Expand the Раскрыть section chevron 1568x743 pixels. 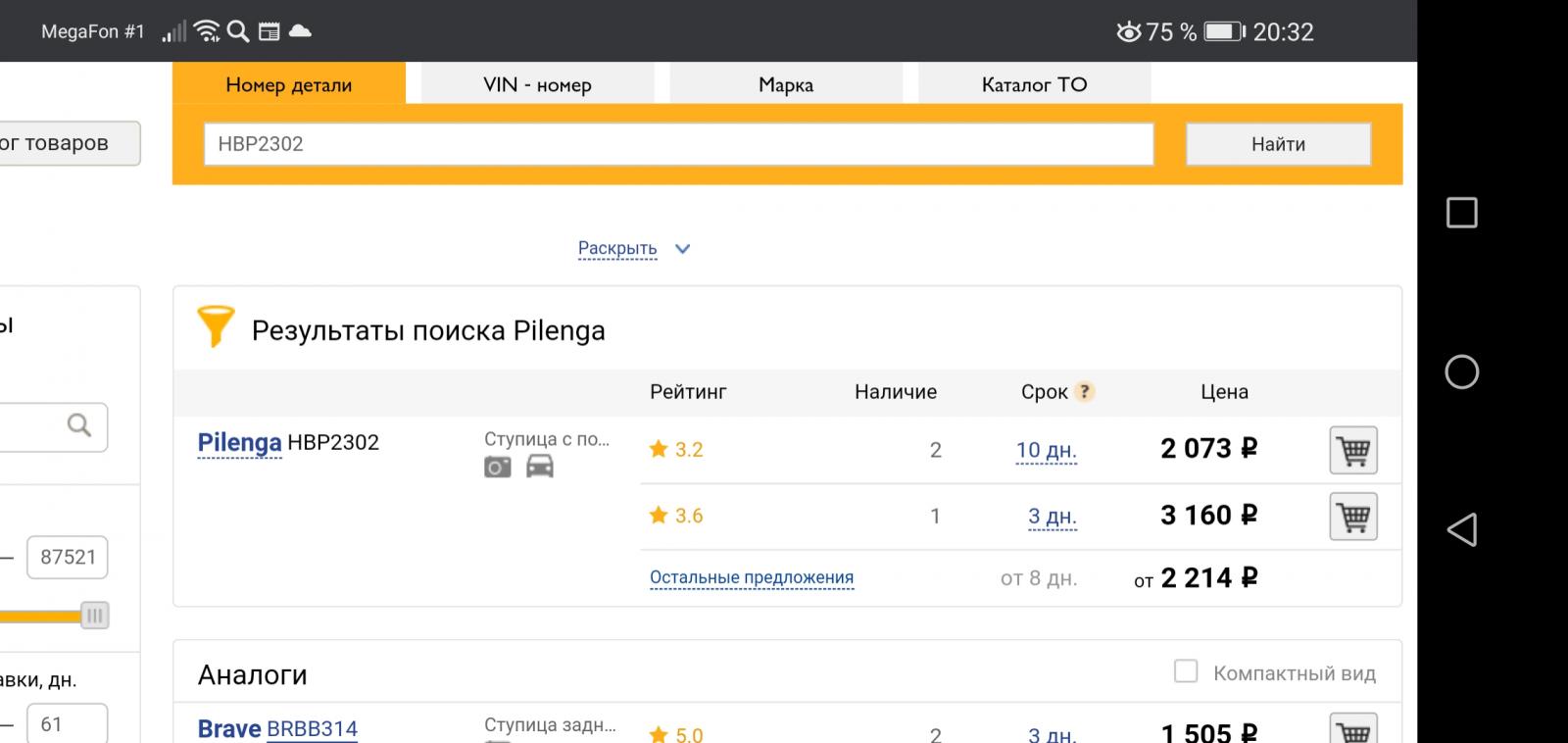683,249
